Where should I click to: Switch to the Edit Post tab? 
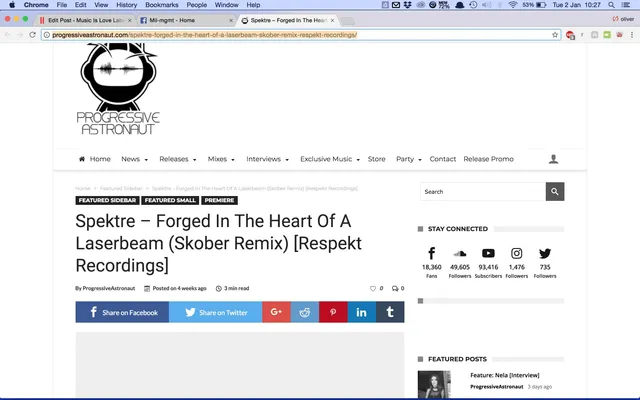pyautogui.click(x=84, y=20)
